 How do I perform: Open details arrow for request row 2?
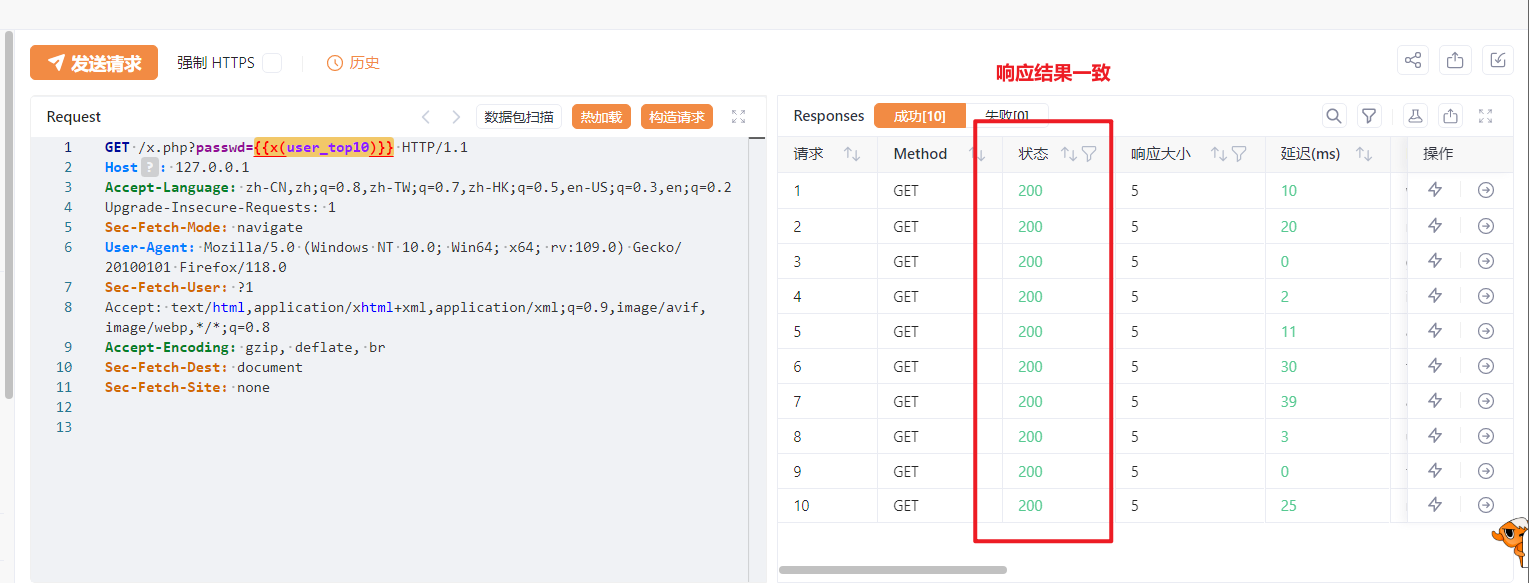coord(1486,226)
